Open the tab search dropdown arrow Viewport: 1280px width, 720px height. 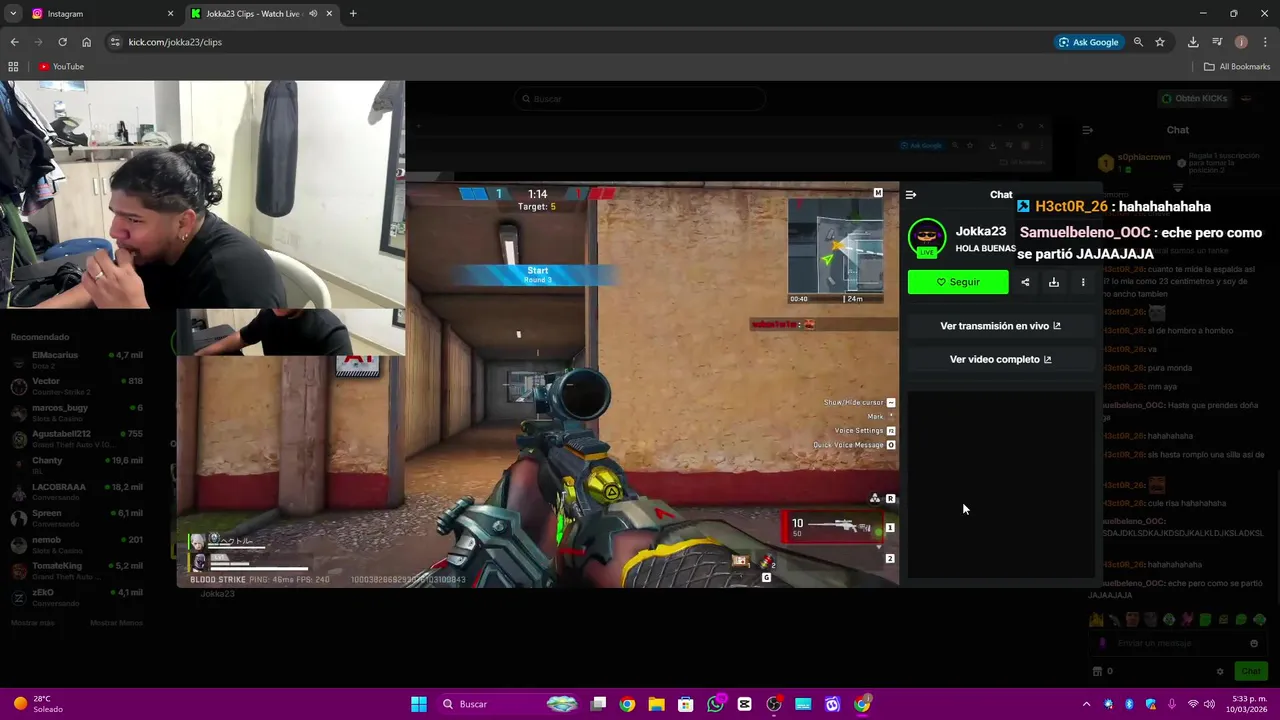pos(13,14)
